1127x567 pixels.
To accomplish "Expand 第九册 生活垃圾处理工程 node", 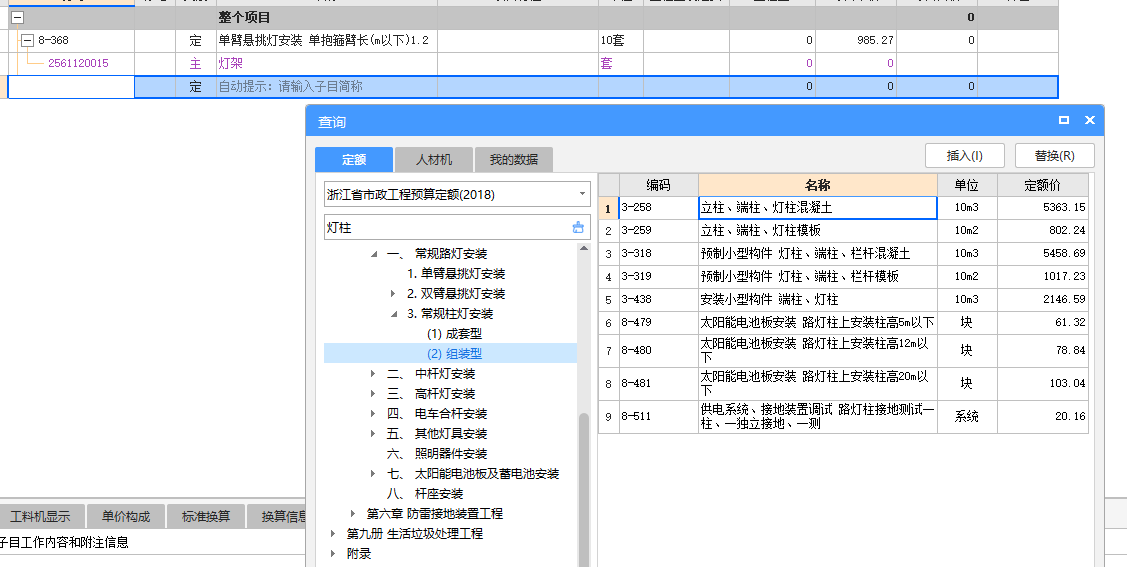I will point(333,534).
